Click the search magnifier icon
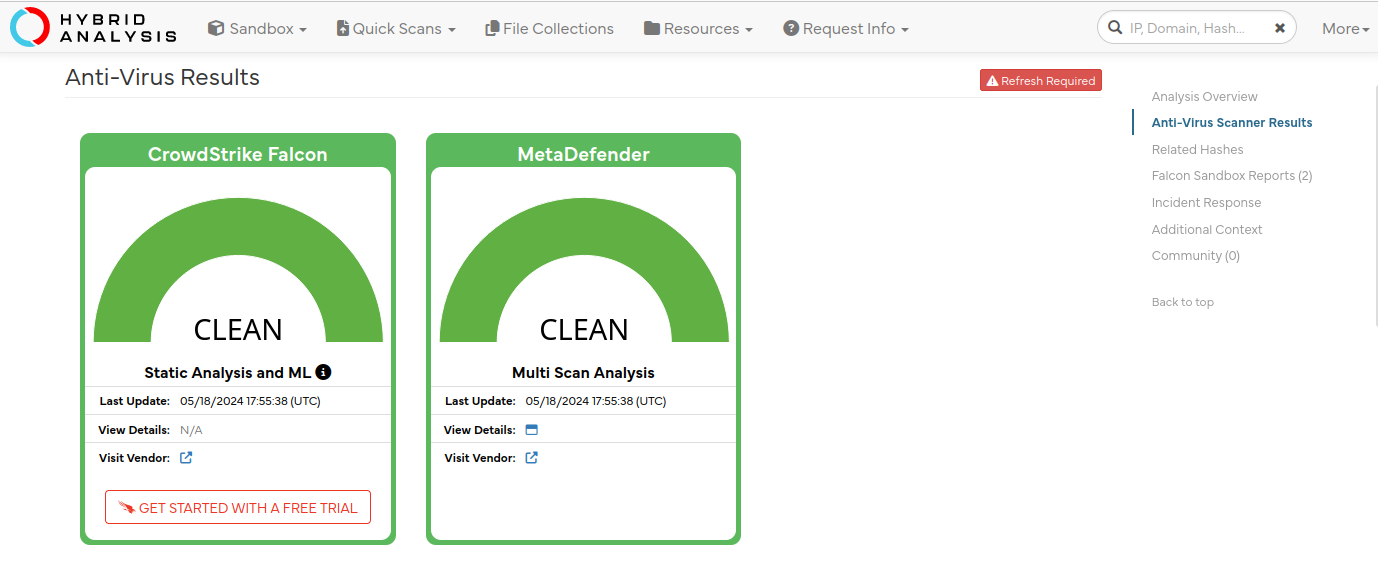This screenshot has width=1378, height=569. (x=1115, y=28)
